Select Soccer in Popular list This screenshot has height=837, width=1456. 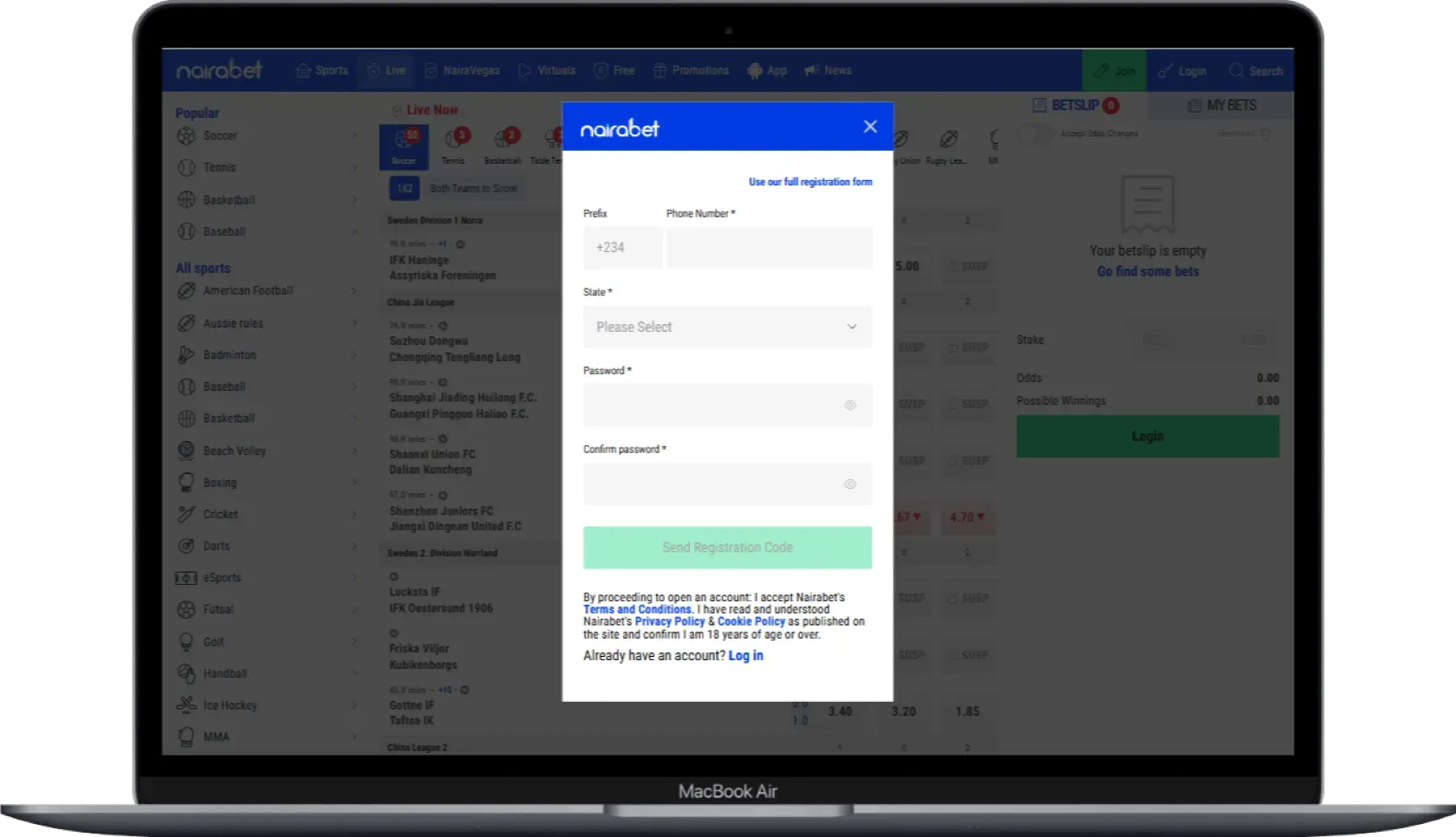pos(220,136)
